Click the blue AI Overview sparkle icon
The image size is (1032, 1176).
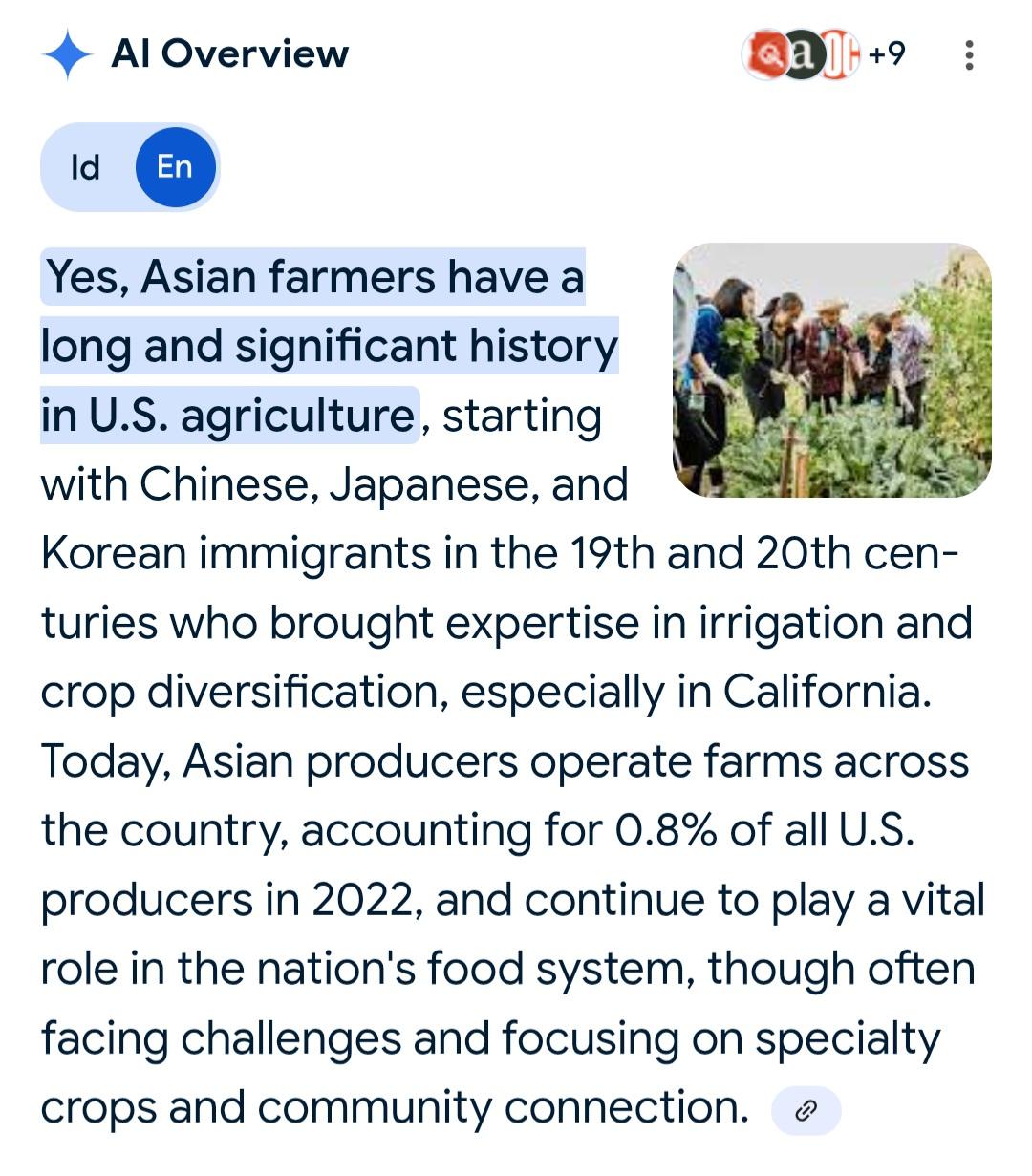pos(67,54)
